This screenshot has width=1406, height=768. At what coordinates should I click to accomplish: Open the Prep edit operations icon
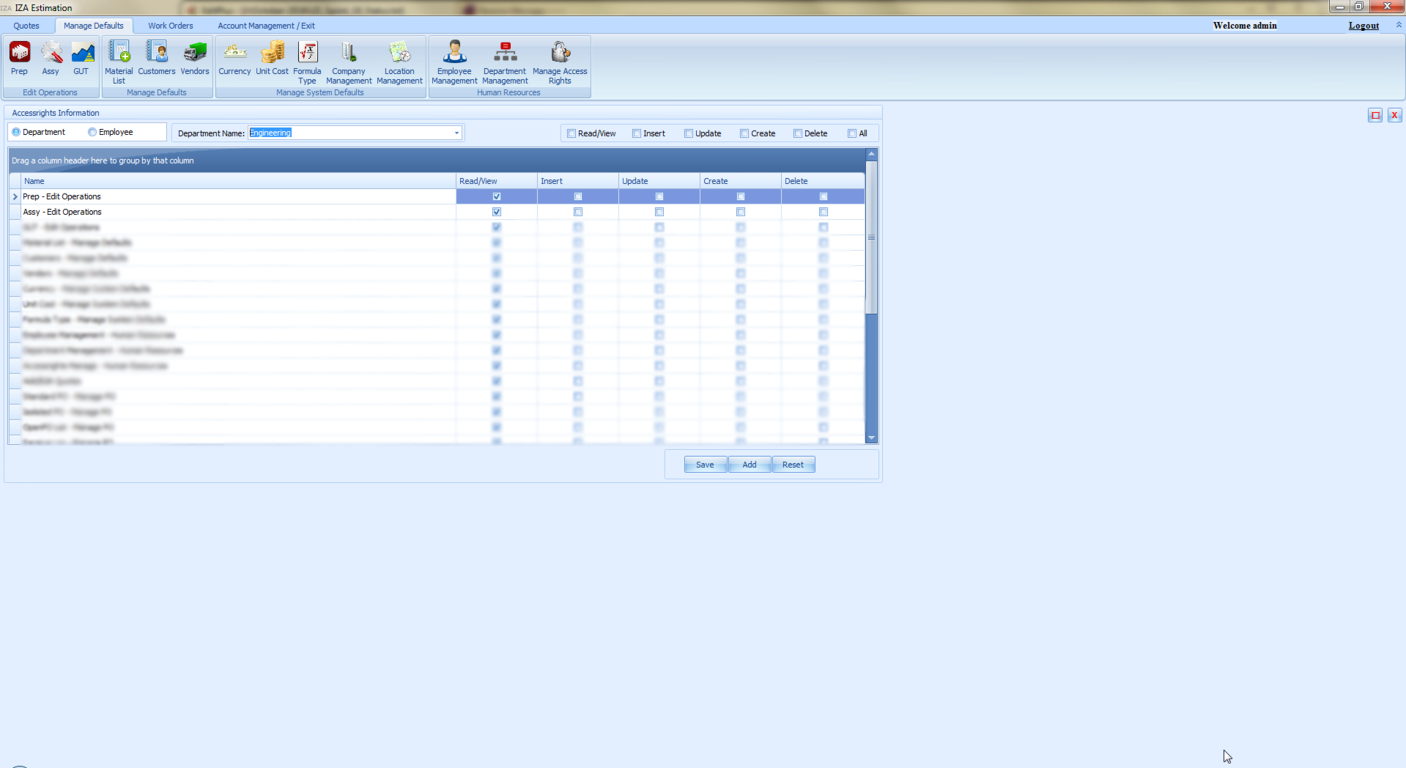click(19, 58)
